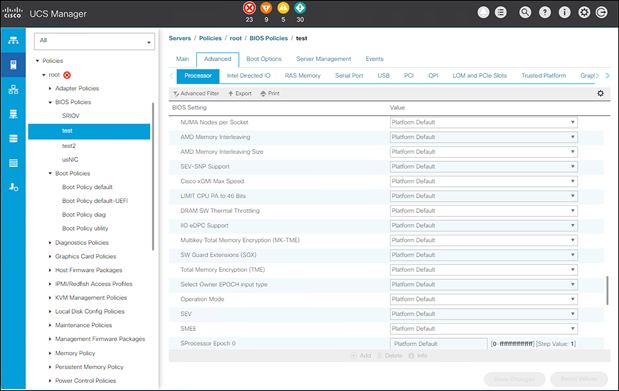Switch to the Main tab
This screenshot has height=391, width=619.
click(182, 59)
